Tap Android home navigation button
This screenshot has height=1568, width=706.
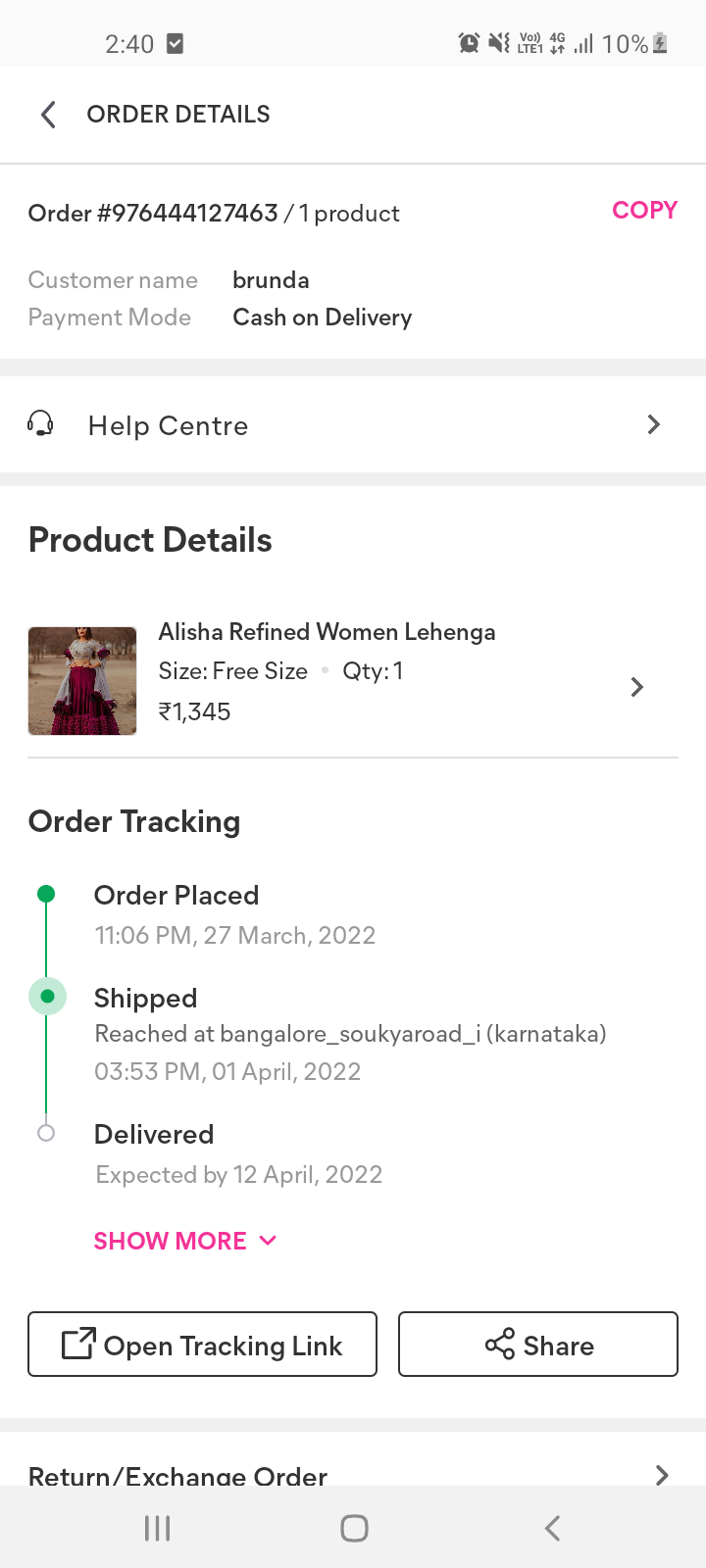pos(354,1528)
